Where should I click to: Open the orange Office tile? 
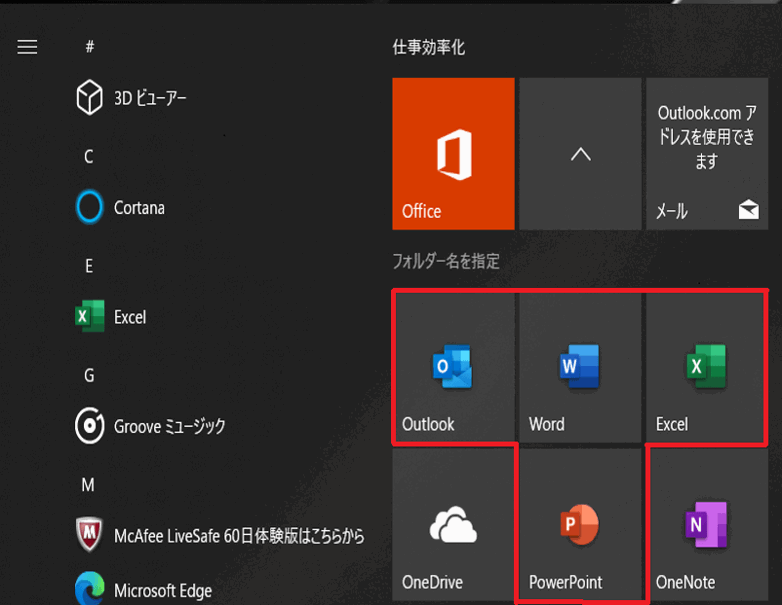click(x=453, y=154)
